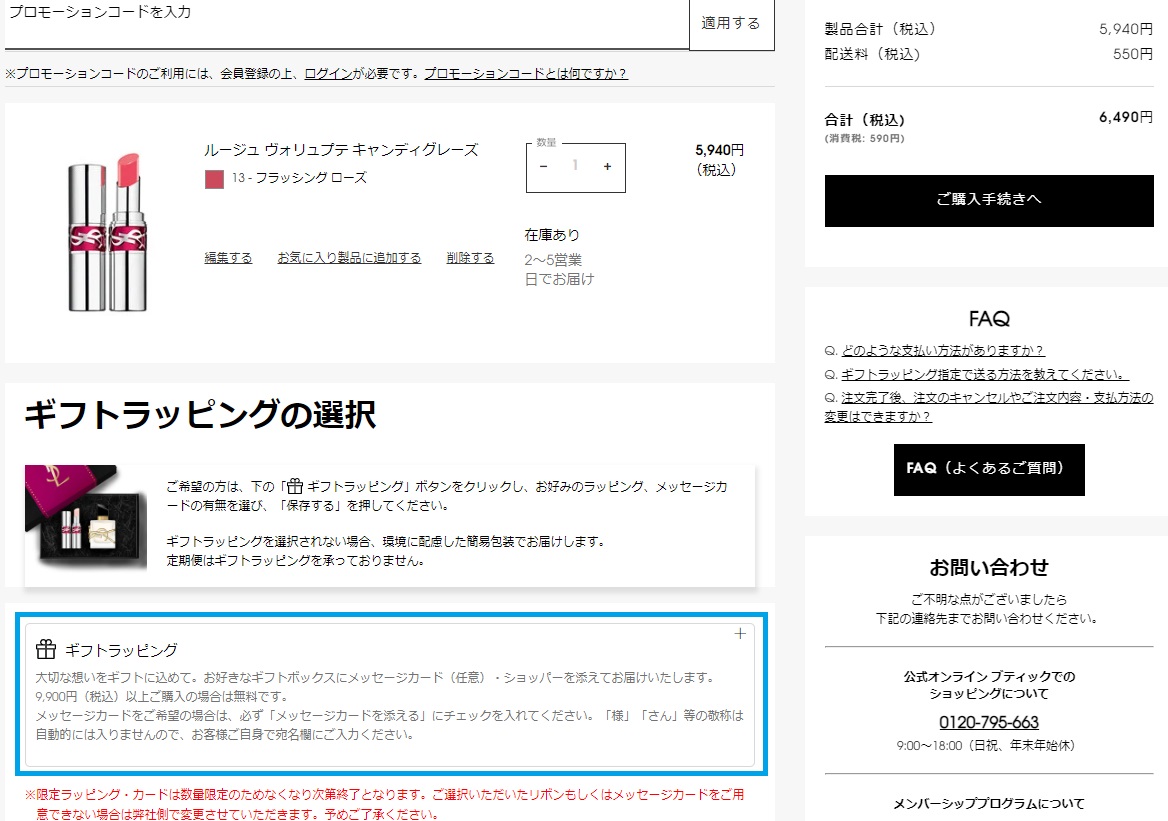Click メンバーシッププログラムについて text

[x=988, y=804]
